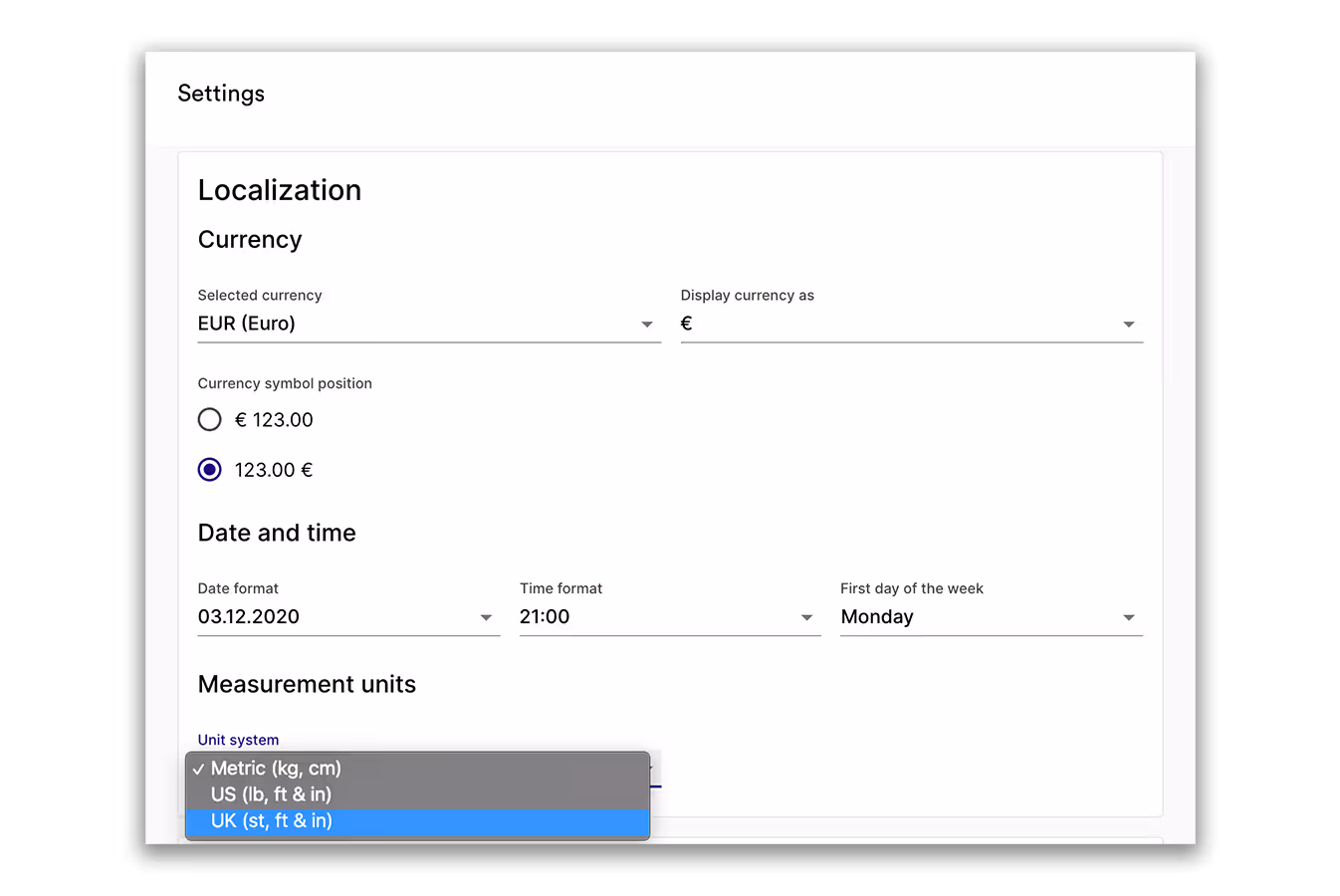Open the Display currency as dropdown
The width and height of the screenshot is (1340, 896).
point(912,324)
